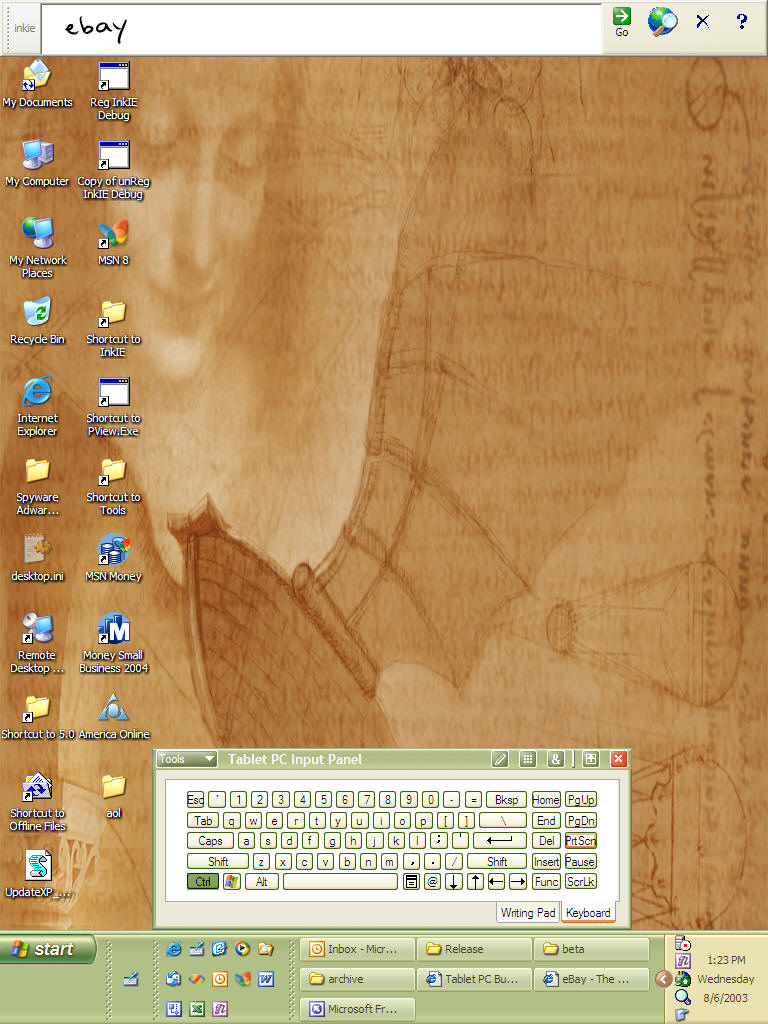Click the magnifier system tray icon

(x=682, y=997)
